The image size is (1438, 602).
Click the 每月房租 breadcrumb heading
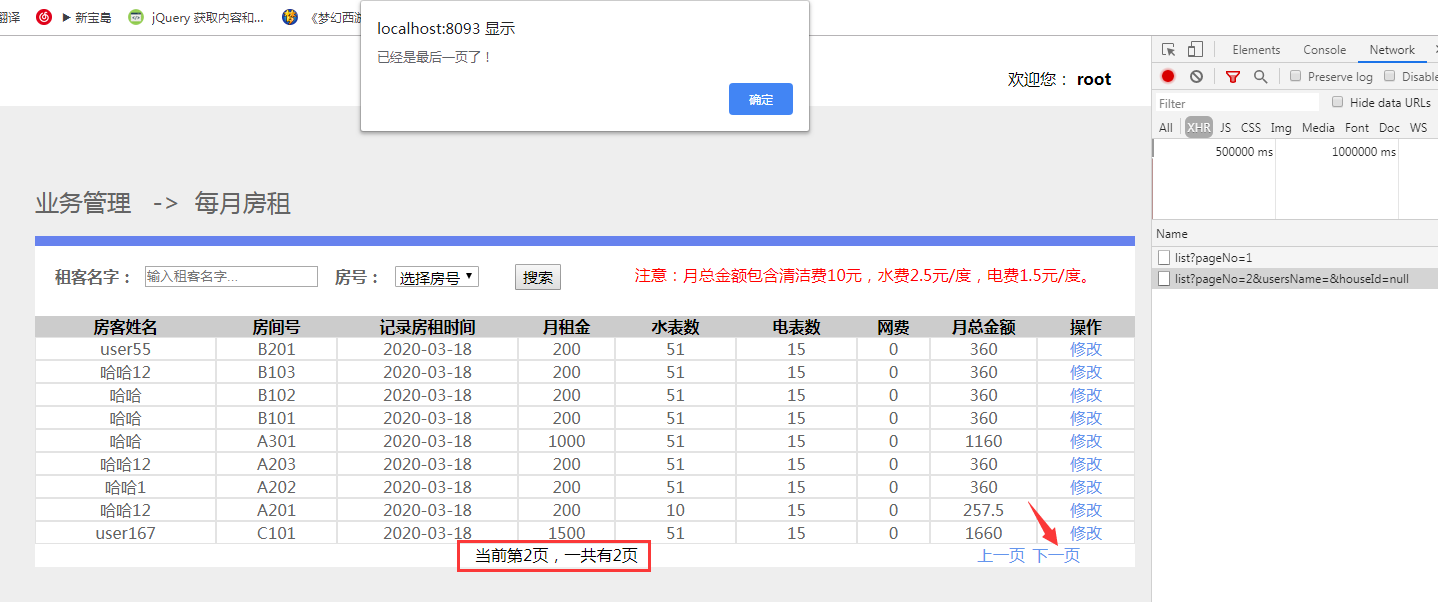[x=243, y=204]
